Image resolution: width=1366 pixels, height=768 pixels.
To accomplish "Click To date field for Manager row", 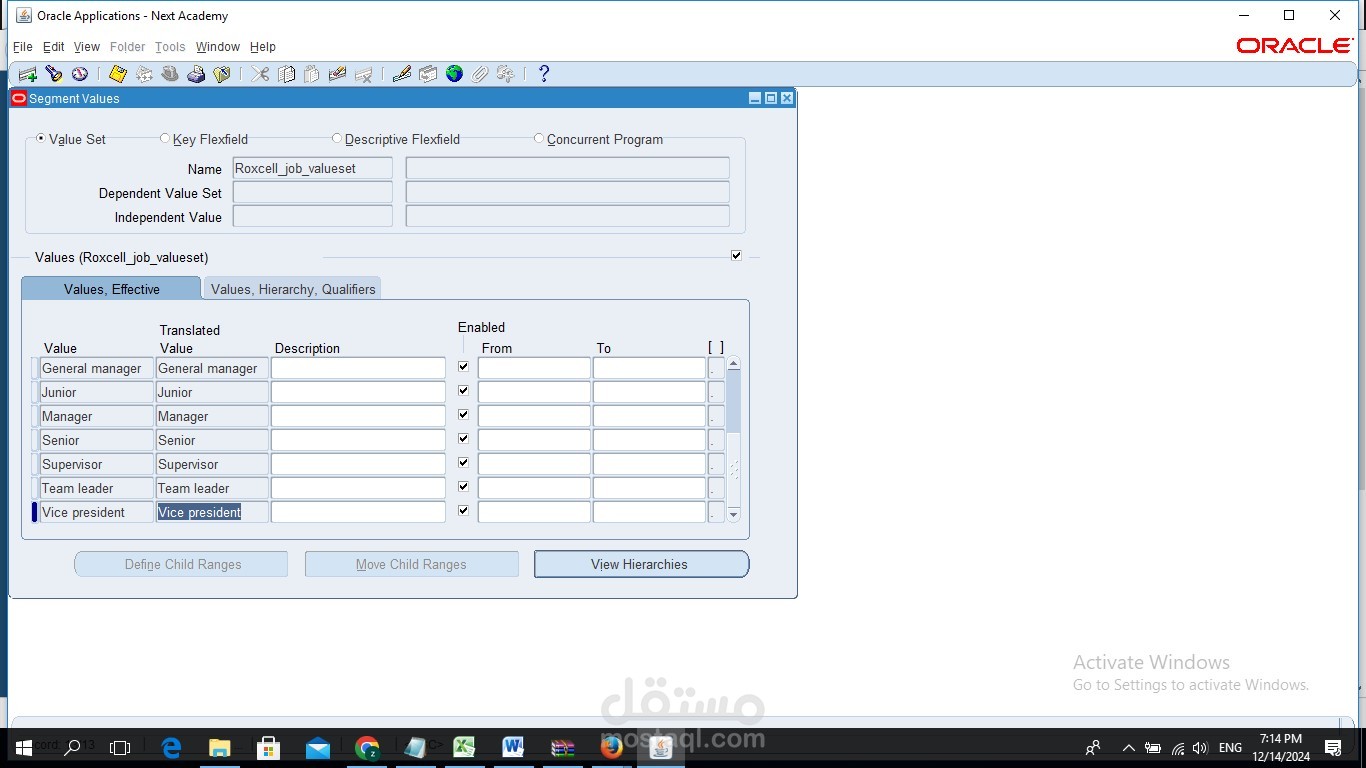I will click(649, 416).
